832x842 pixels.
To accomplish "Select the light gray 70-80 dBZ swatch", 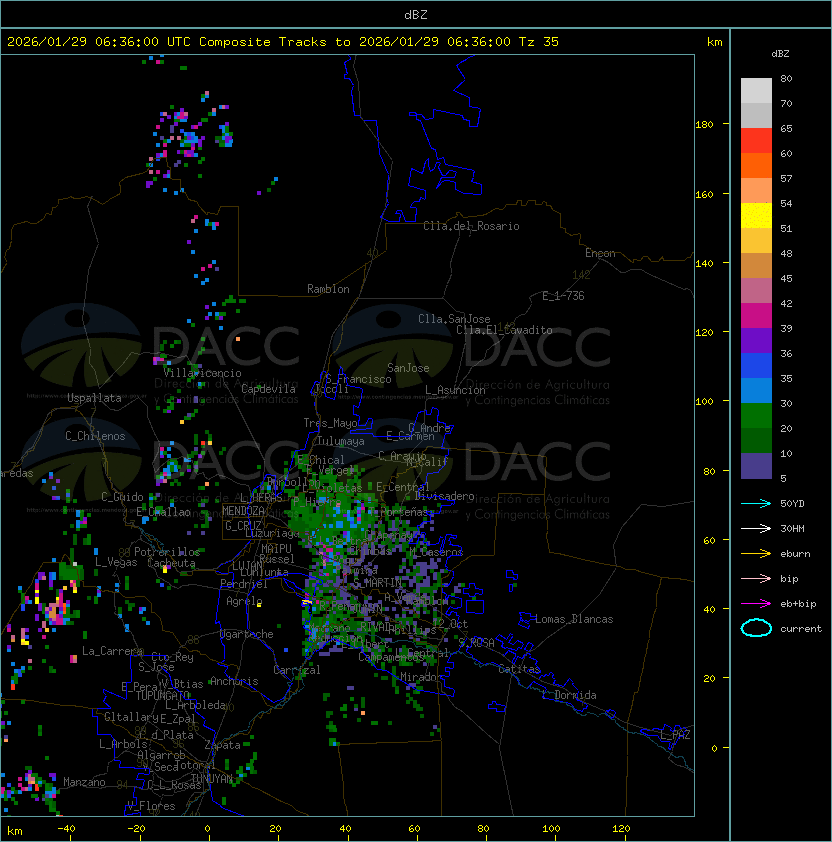I will point(756,91).
